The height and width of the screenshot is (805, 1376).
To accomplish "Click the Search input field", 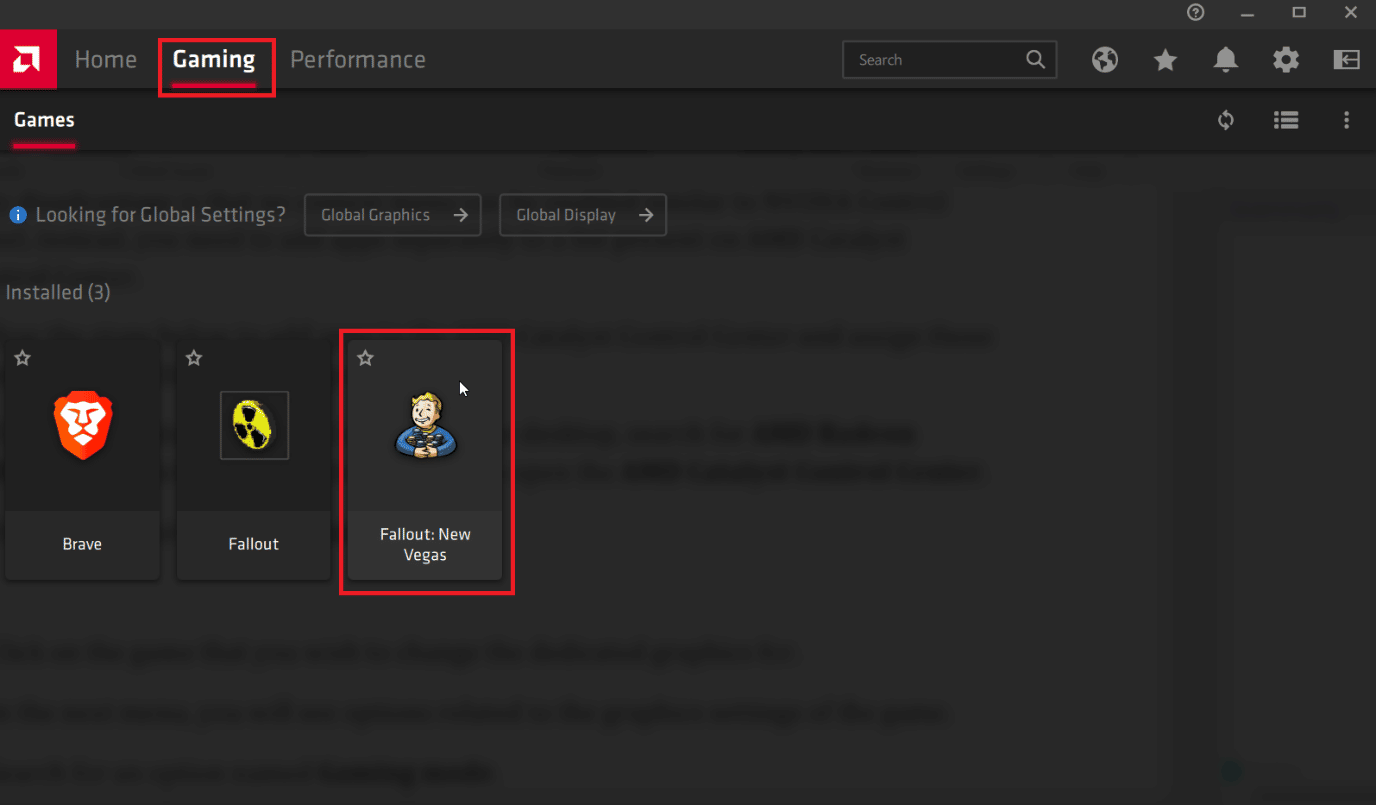I will click(x=949, y=60).
